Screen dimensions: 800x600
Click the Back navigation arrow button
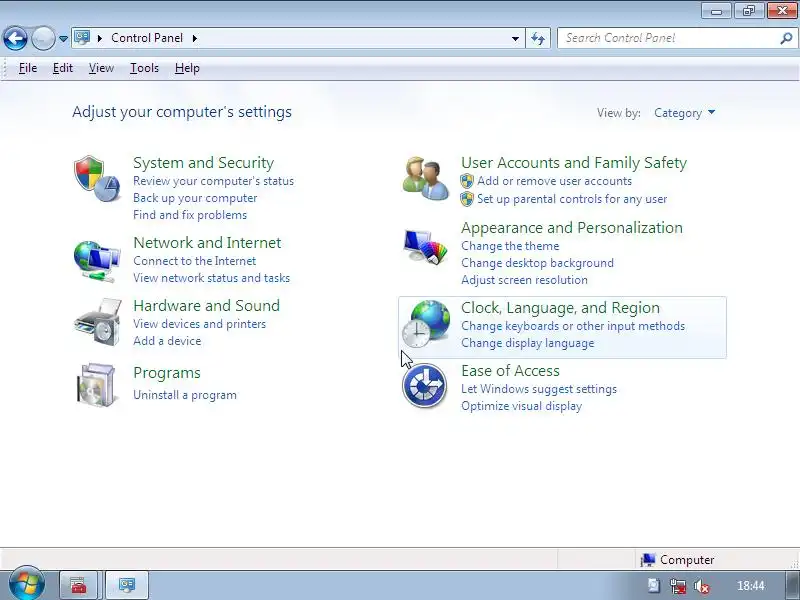pyautogui.click(x=15, y=38)
